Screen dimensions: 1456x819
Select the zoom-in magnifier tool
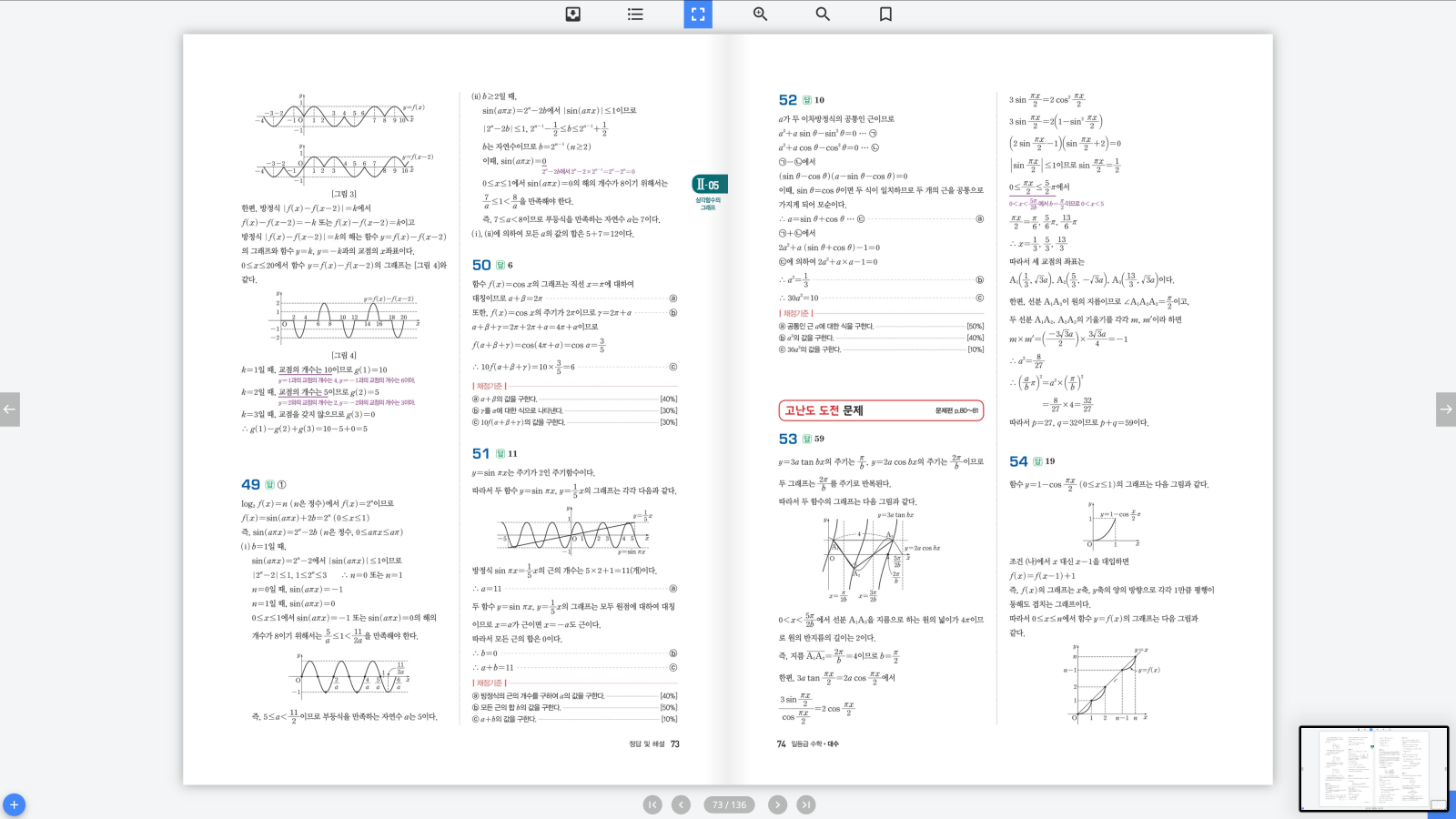761,15
